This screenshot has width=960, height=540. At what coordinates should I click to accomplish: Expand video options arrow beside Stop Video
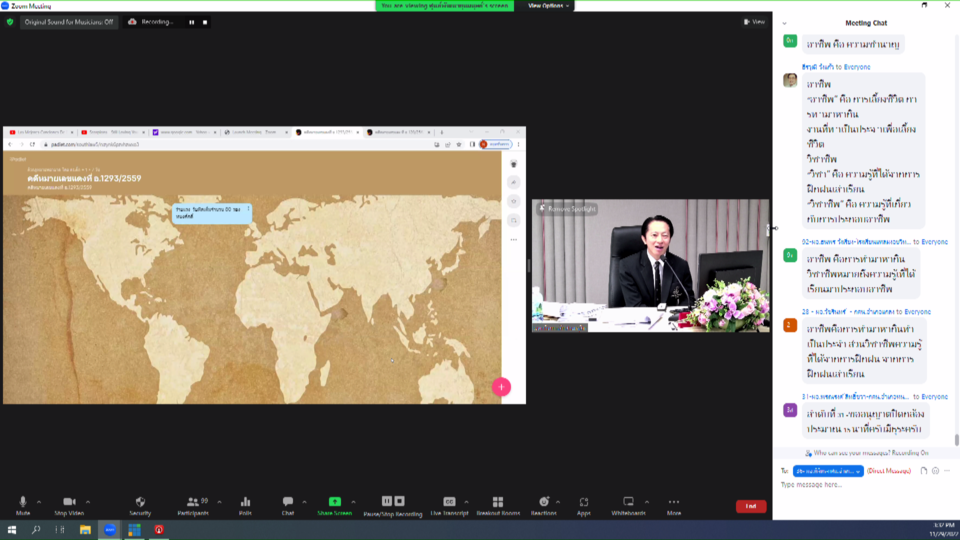[88, 503]
